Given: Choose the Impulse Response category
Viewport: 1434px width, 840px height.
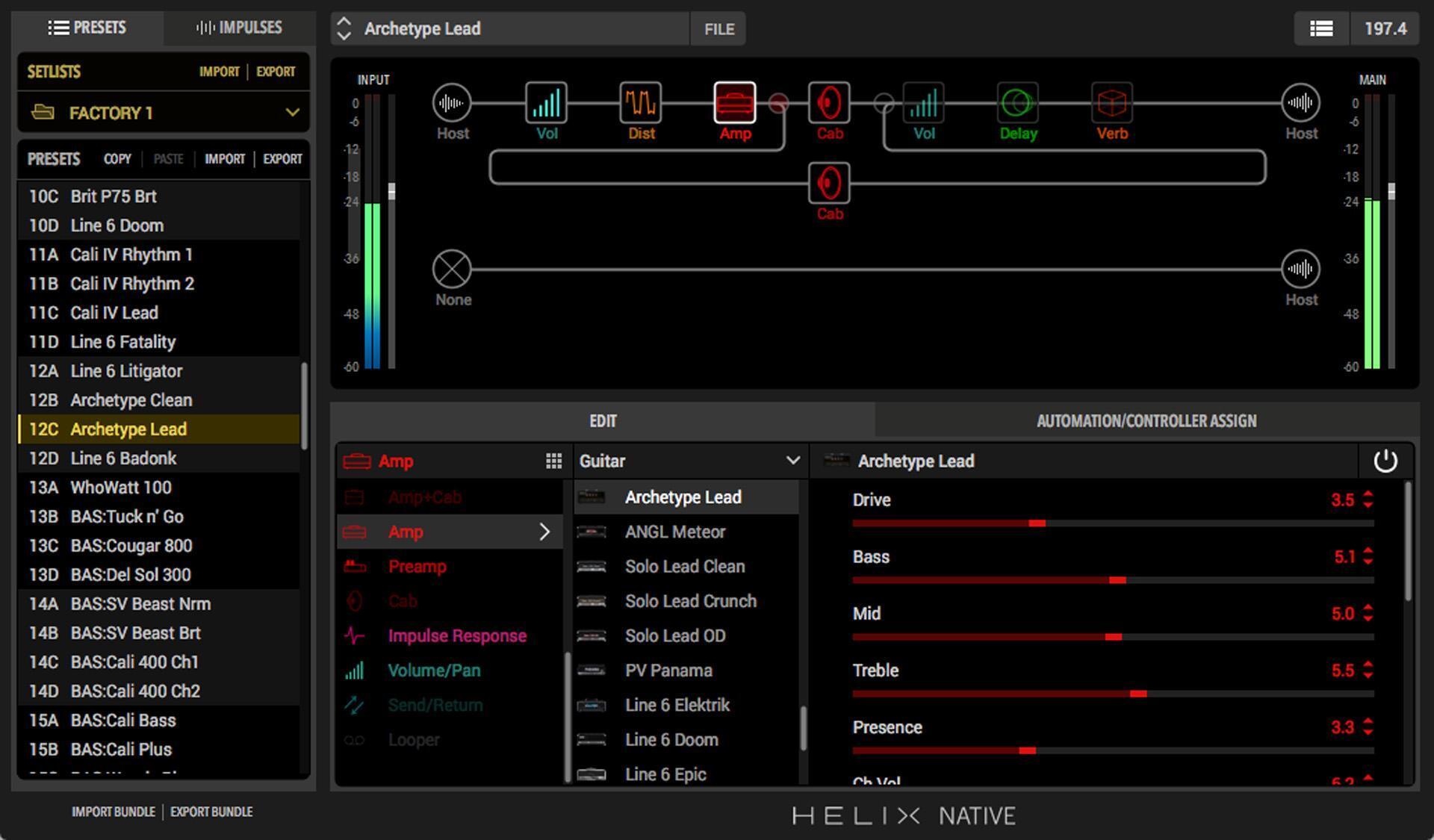Looking at the screenshot, I should click(457, 635).
